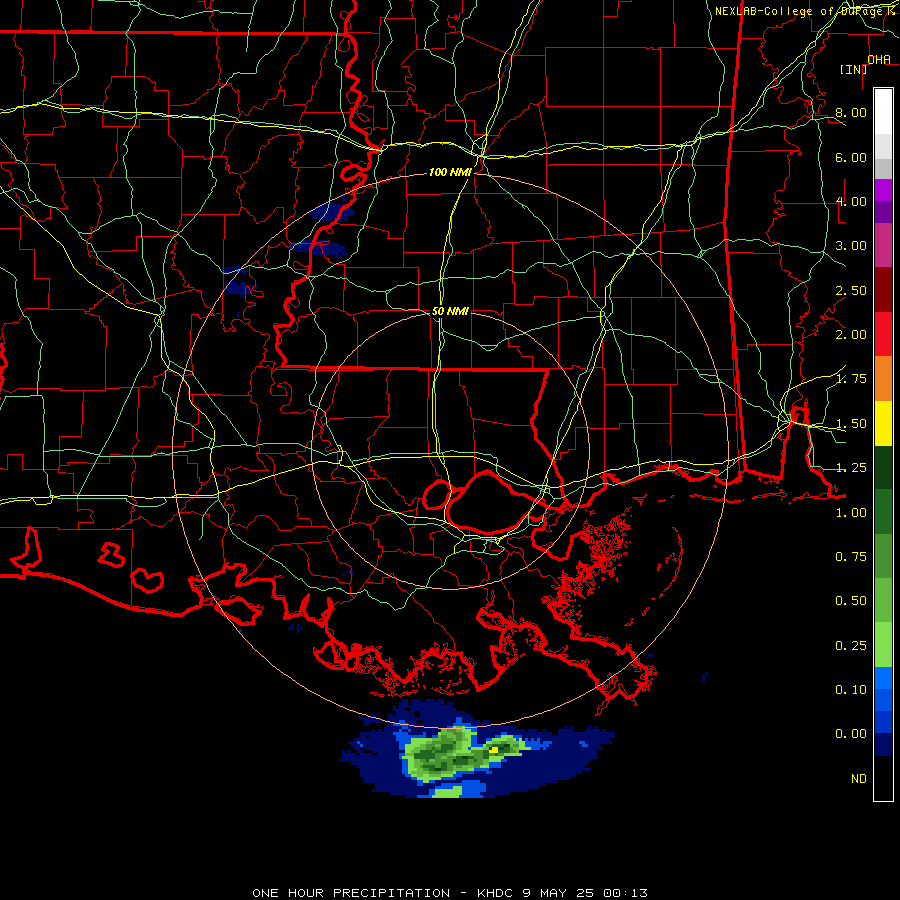Select the 2.50 legend value
The width and height of the screenshot is (900, 900).
[x=851, y=290]
